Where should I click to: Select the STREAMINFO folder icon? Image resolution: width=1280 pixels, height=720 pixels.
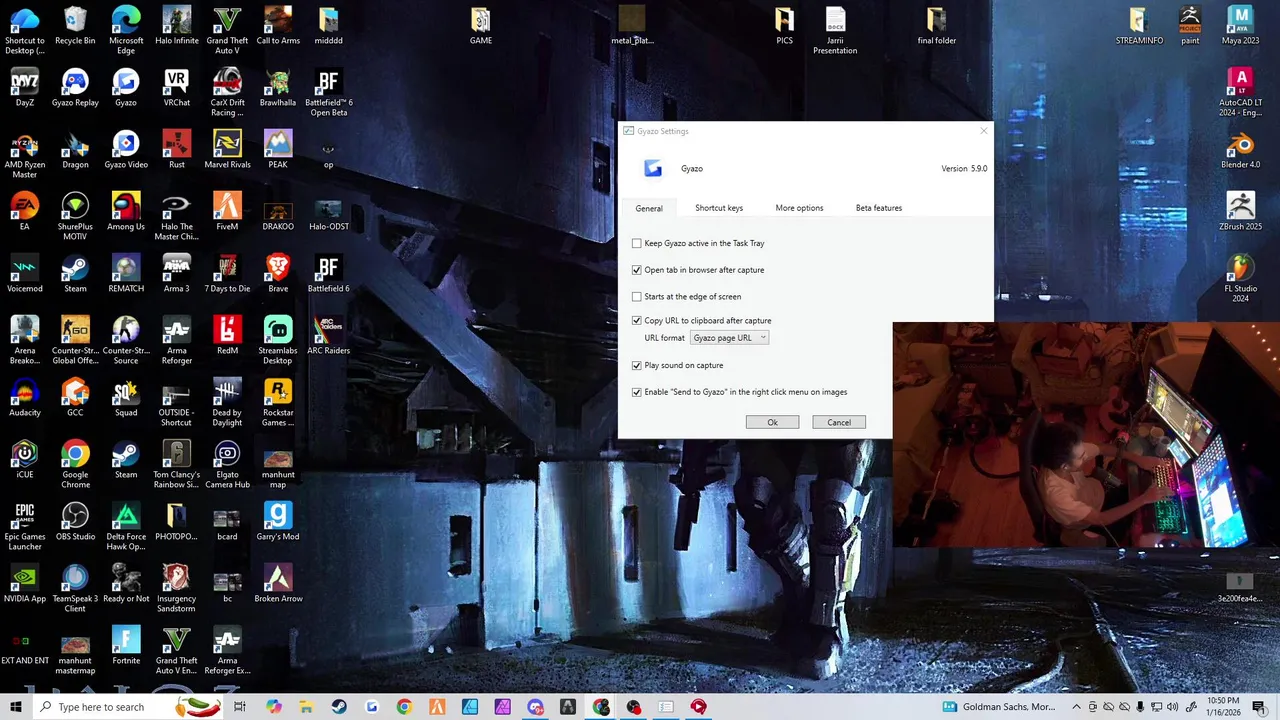point(1140,26)
